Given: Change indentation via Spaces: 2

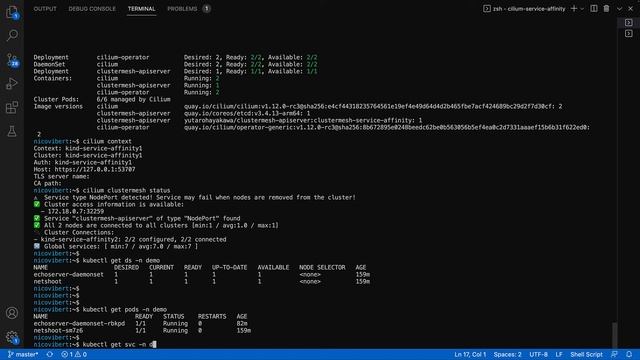Looking at the screenshot, I should (x=507, y=354).
